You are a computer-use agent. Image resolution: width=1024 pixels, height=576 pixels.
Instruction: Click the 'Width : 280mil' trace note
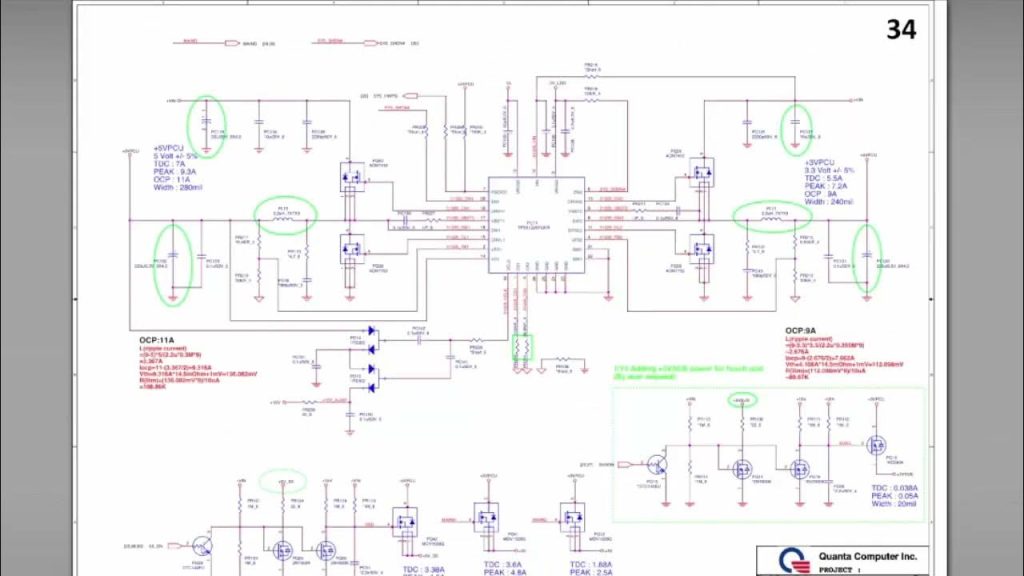pos(178,187)
